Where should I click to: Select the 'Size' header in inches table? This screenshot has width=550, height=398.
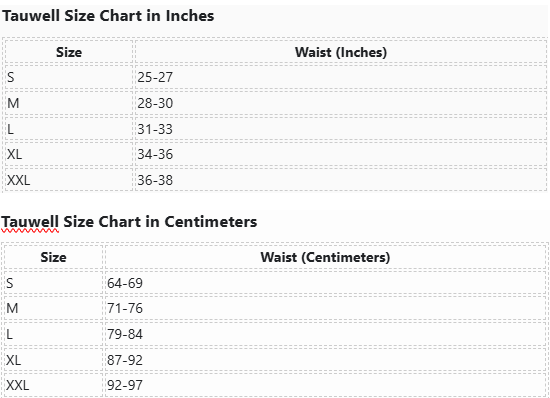tap(69, 52)
